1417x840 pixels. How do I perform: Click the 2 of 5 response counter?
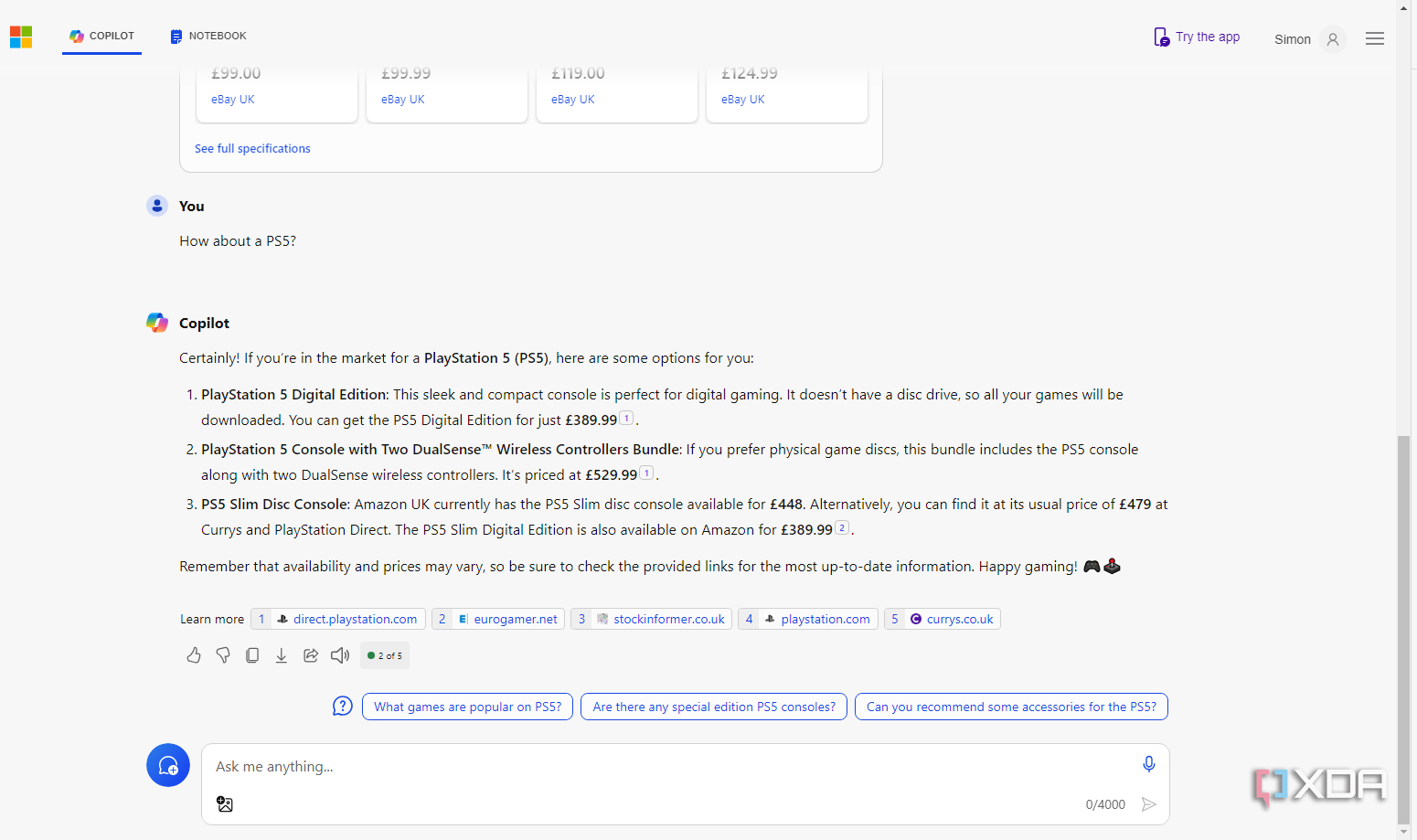[385, 655]
